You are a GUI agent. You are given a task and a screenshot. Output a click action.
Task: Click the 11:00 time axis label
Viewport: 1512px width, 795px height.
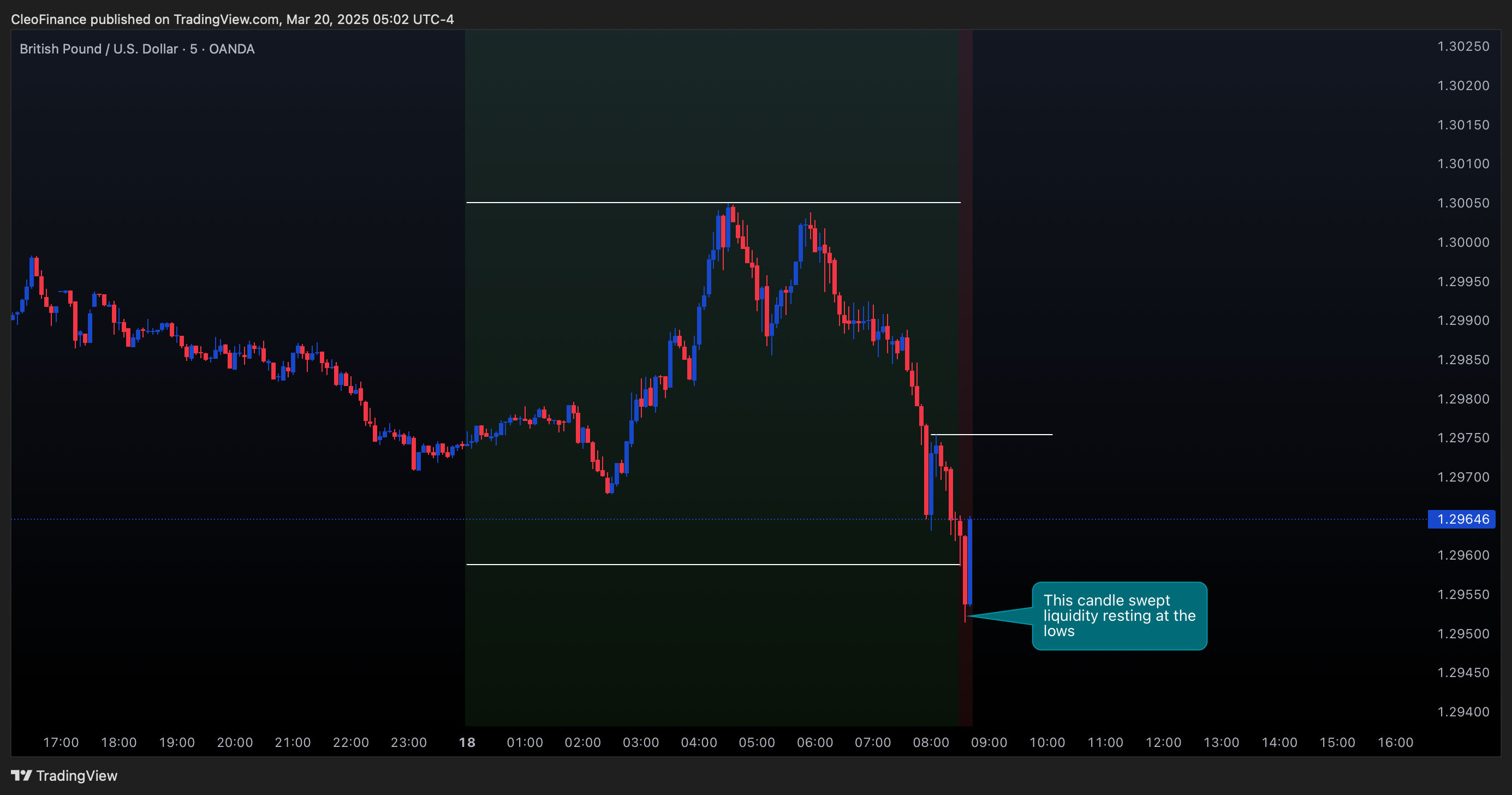tap(1105, 743)
